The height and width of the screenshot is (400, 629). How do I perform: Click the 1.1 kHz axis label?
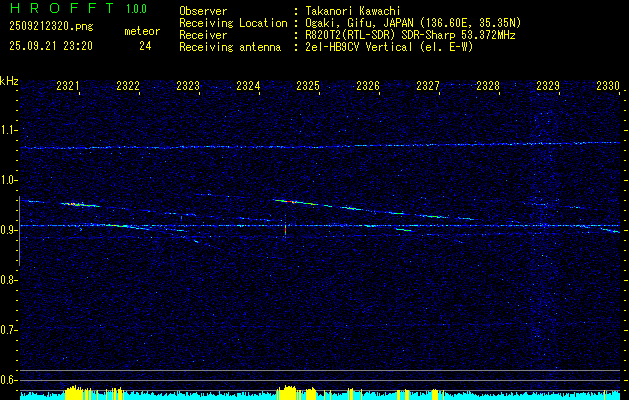(9, 130)
